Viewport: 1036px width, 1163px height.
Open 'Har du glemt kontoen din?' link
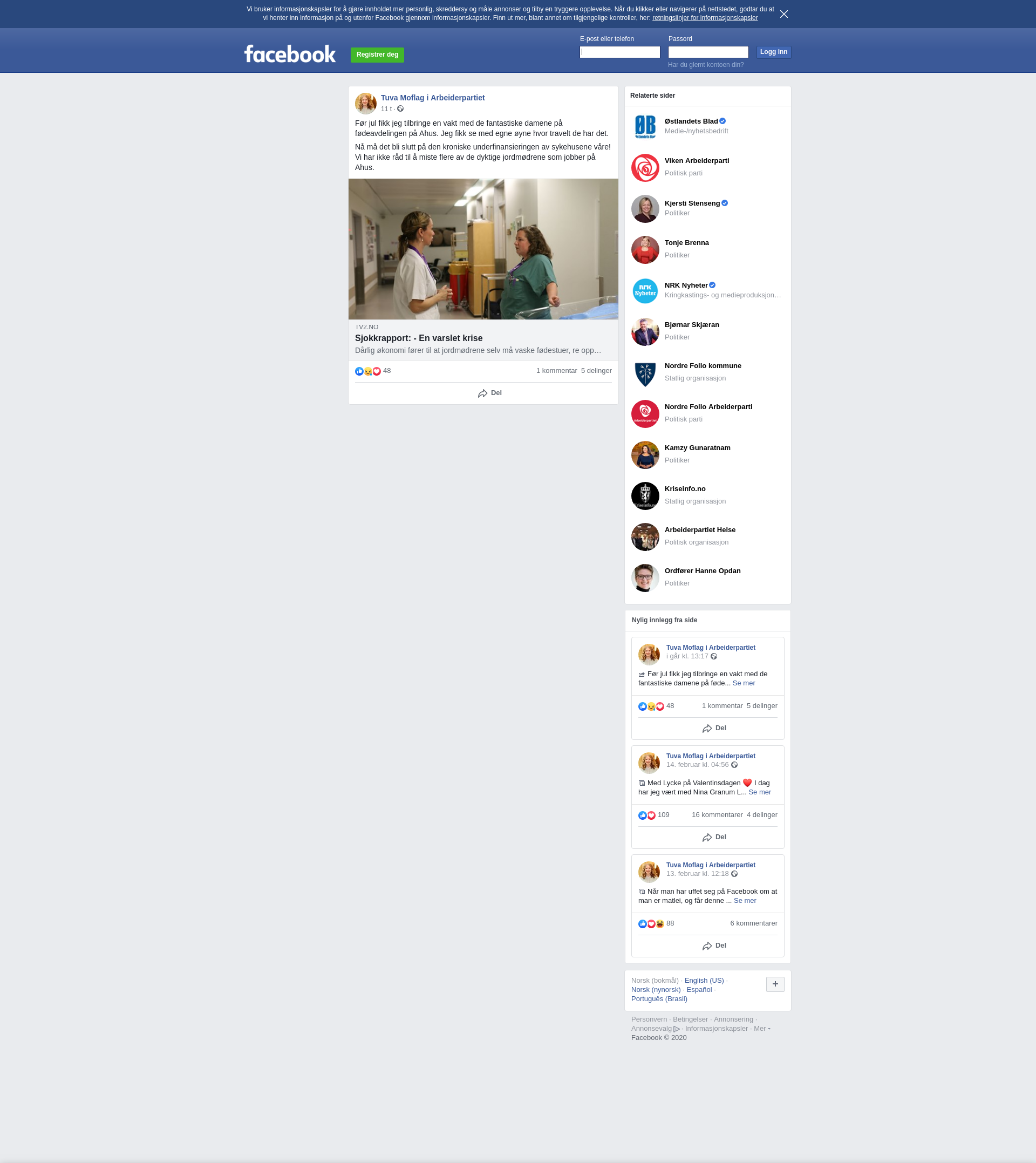[x=706, y=65]
